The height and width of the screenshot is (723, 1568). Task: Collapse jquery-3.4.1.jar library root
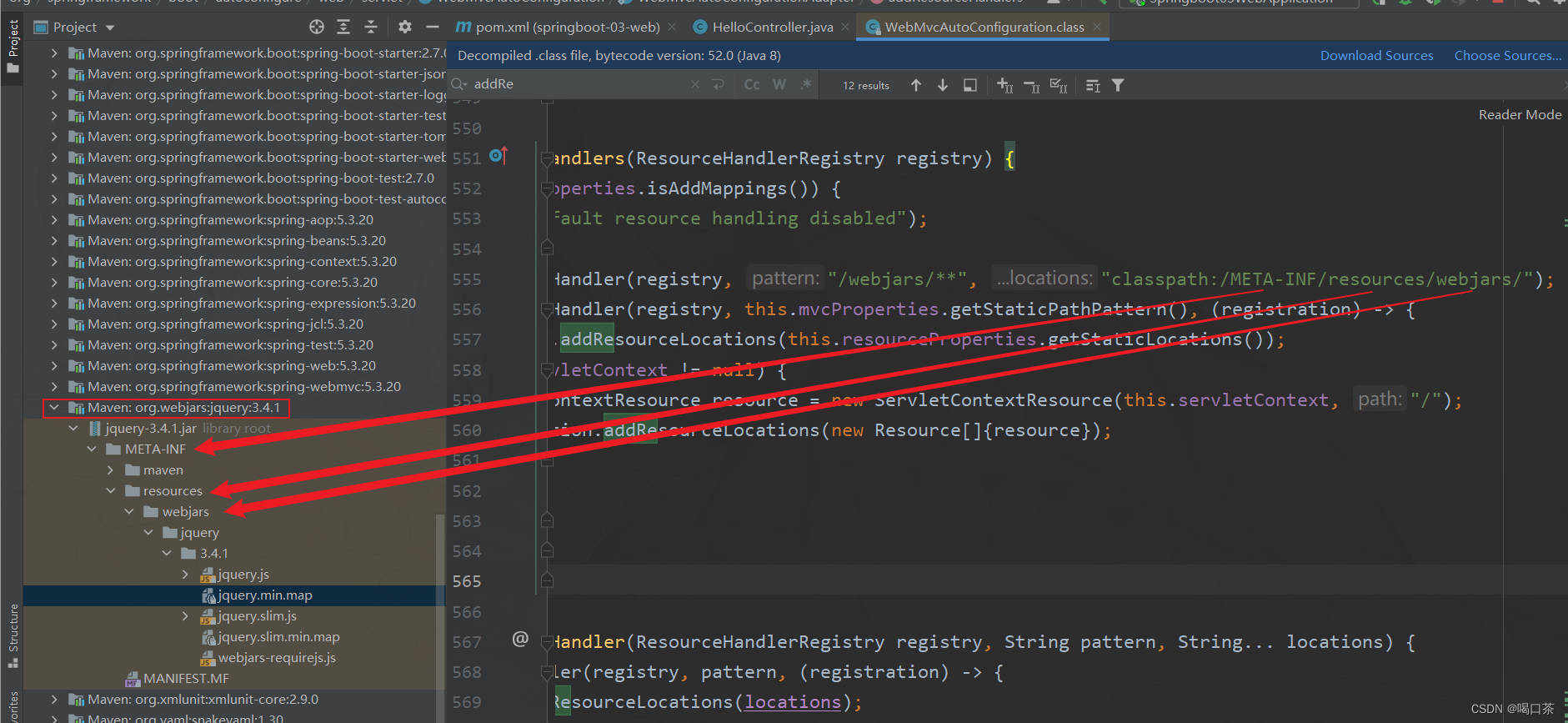(x=73, y=428)
